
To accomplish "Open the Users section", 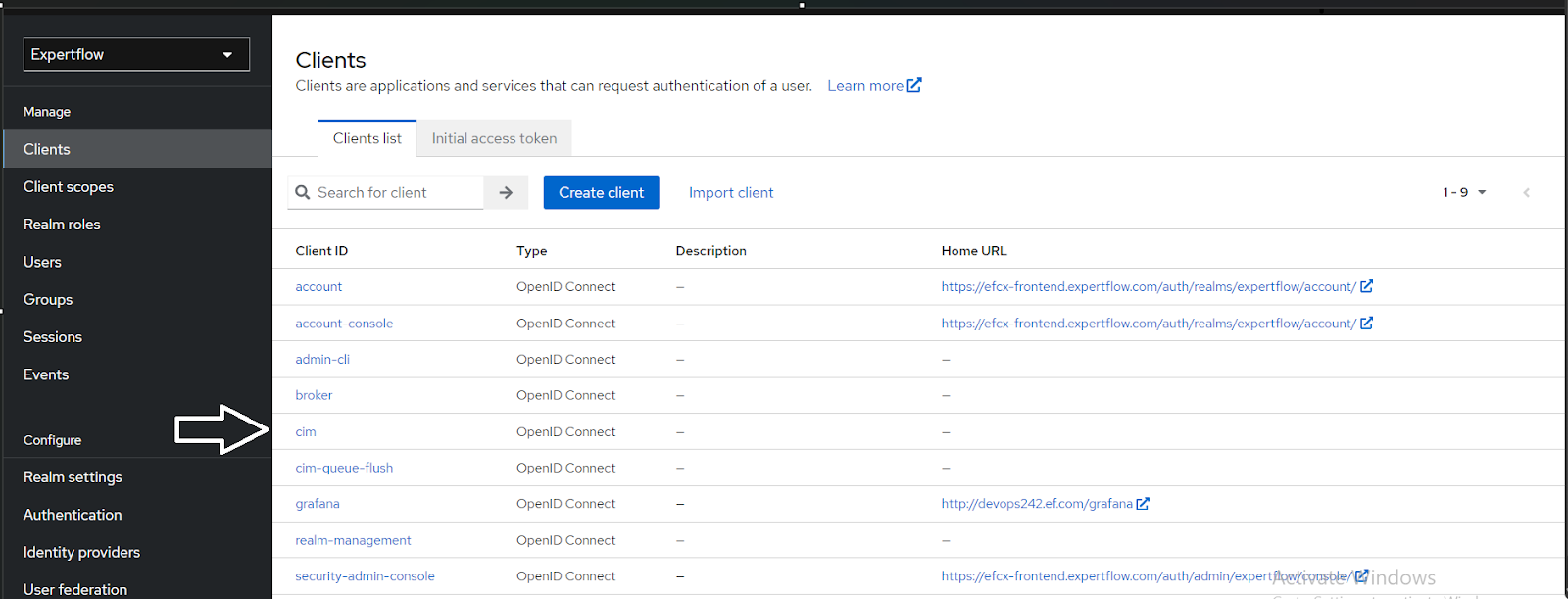I will click(x=42, y=262).
